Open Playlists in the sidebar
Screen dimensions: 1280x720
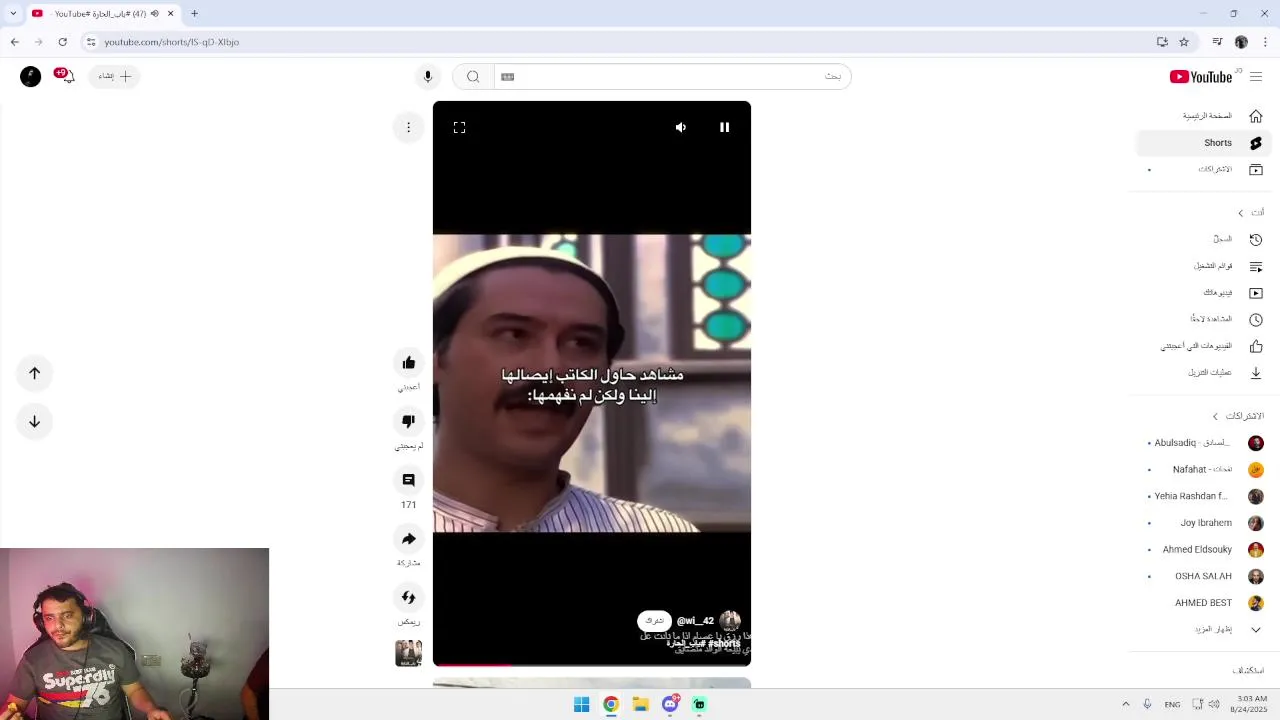pyautogui.click(x=1204, y=266)
